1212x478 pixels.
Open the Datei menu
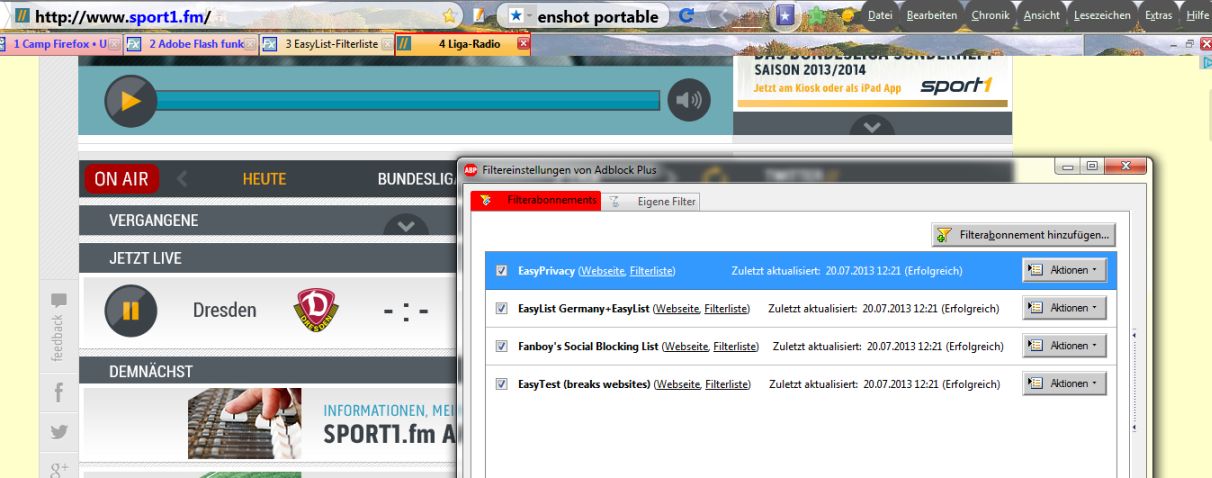880,16
